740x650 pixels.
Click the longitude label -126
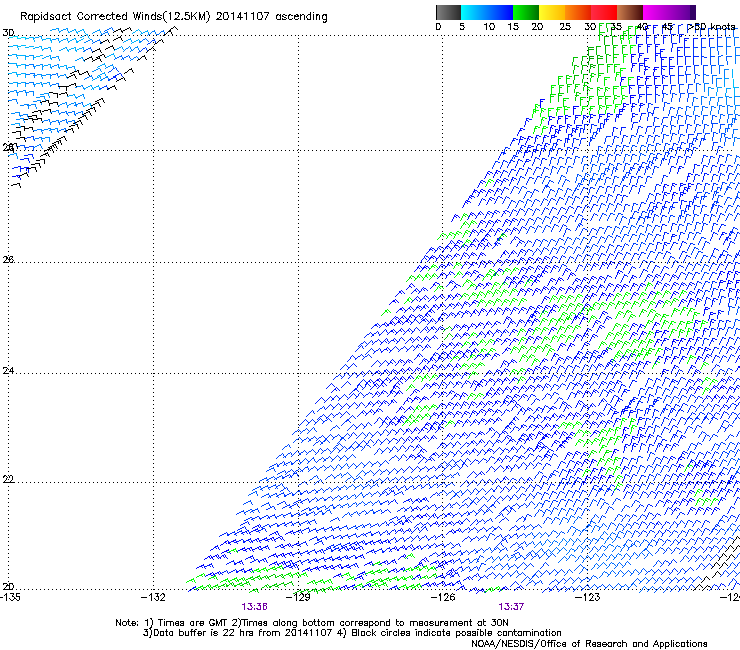tap(443, 597)
